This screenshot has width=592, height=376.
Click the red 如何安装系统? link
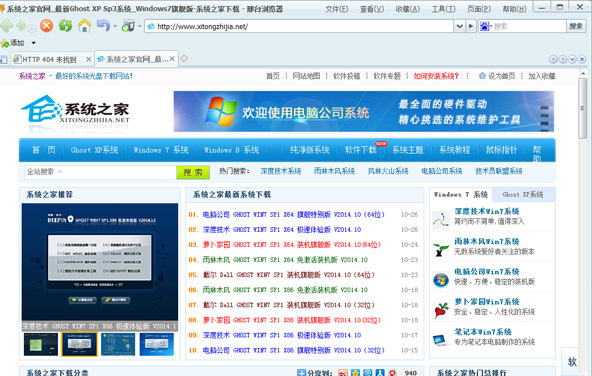click(436, 76)
